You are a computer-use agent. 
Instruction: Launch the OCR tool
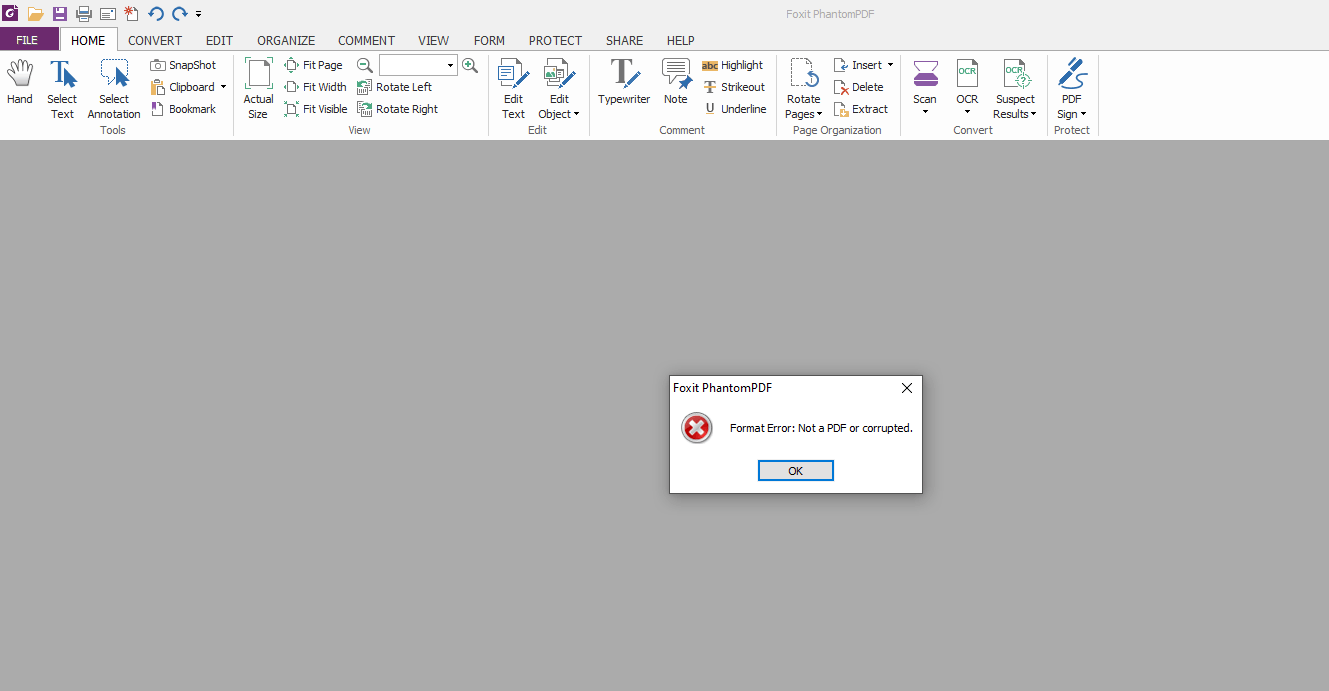[x=967, y=85]
